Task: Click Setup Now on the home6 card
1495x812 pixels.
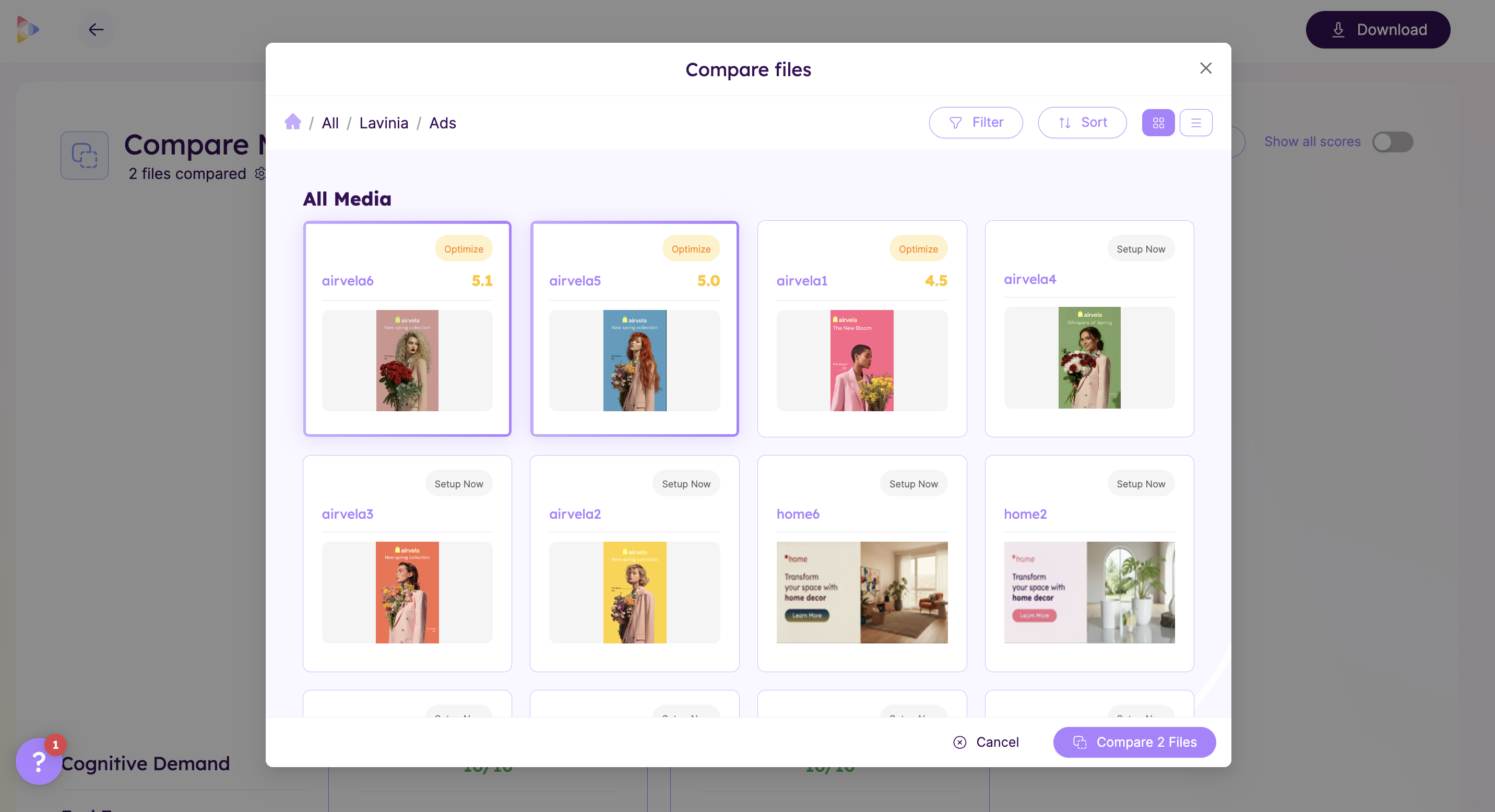Action: pyautogui.click(x=913, y=484)
